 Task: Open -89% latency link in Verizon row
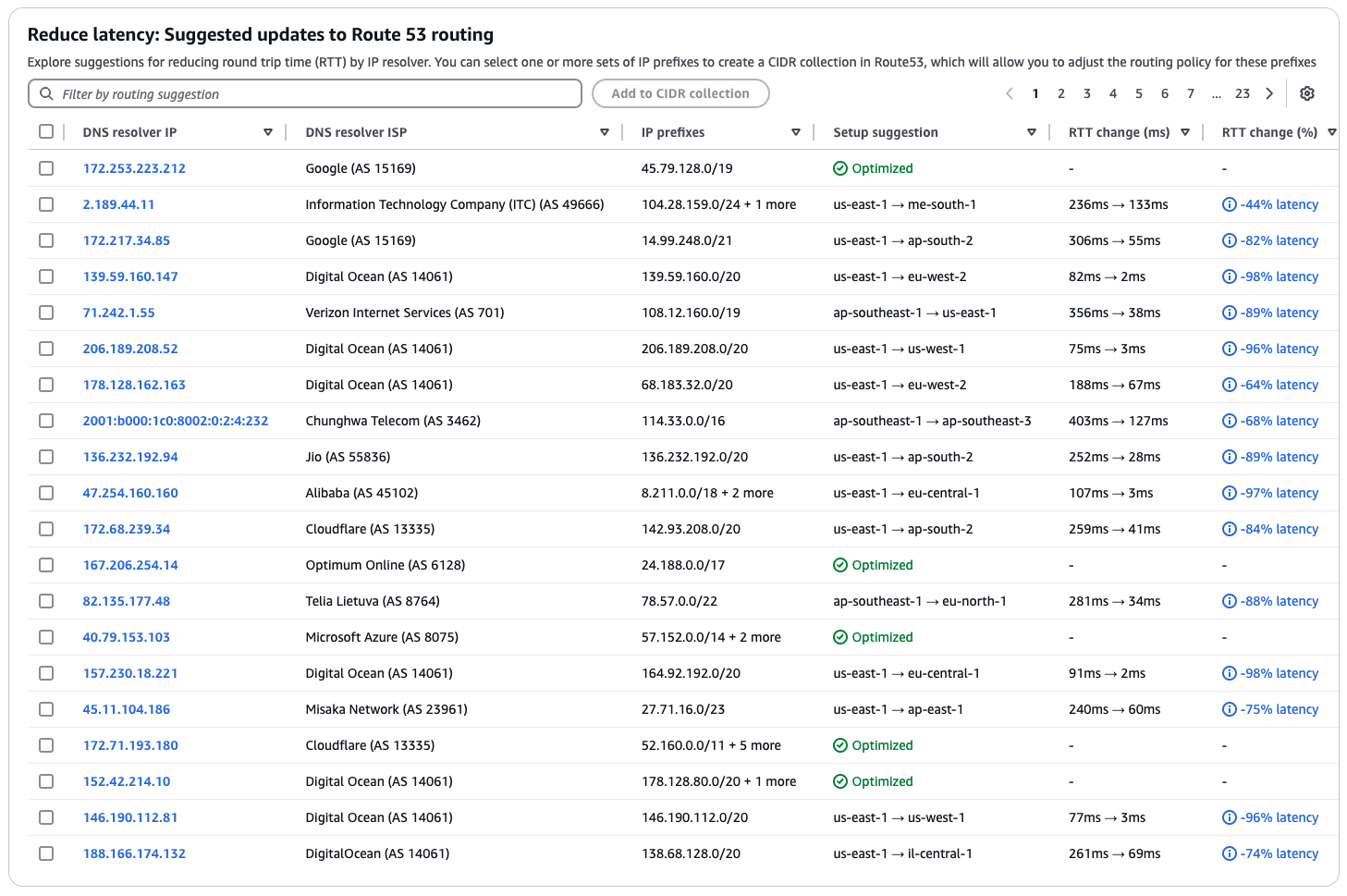click(x=1280, y=313)
